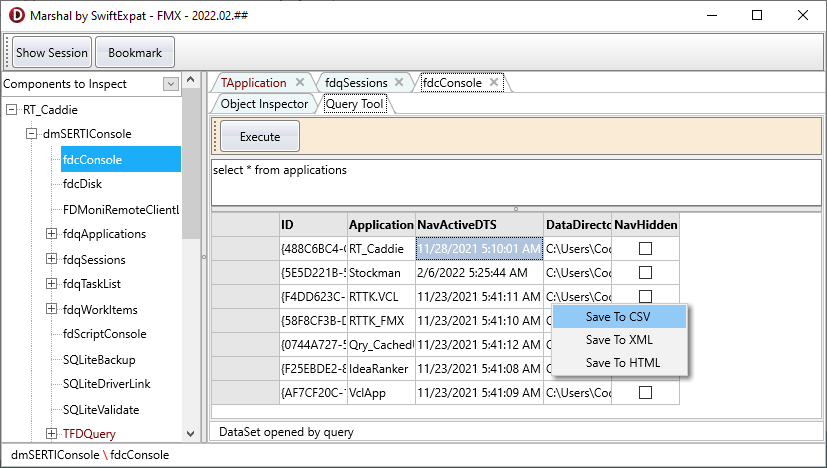Expand the fdqApplications tree node

(x=52, y=234)
